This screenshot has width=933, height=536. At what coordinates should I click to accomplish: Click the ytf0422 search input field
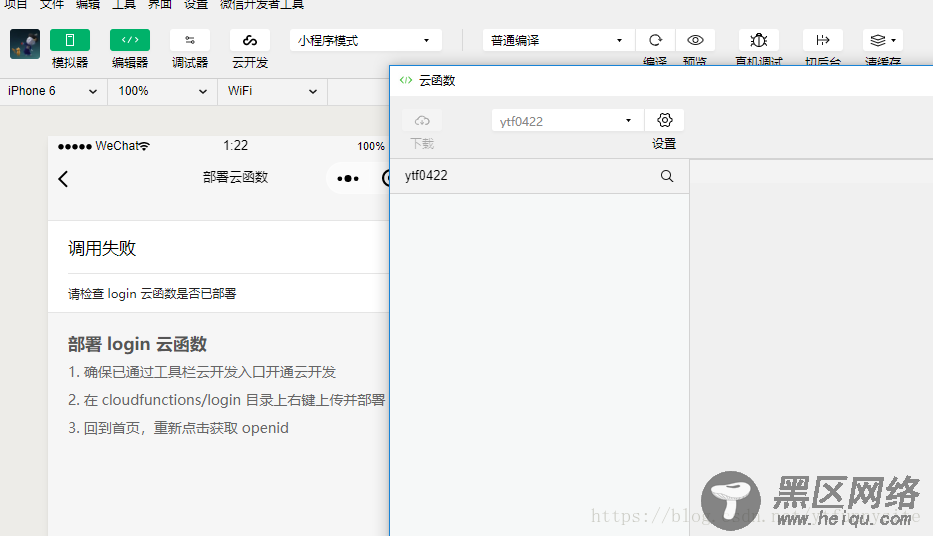[x=540, y=176]
